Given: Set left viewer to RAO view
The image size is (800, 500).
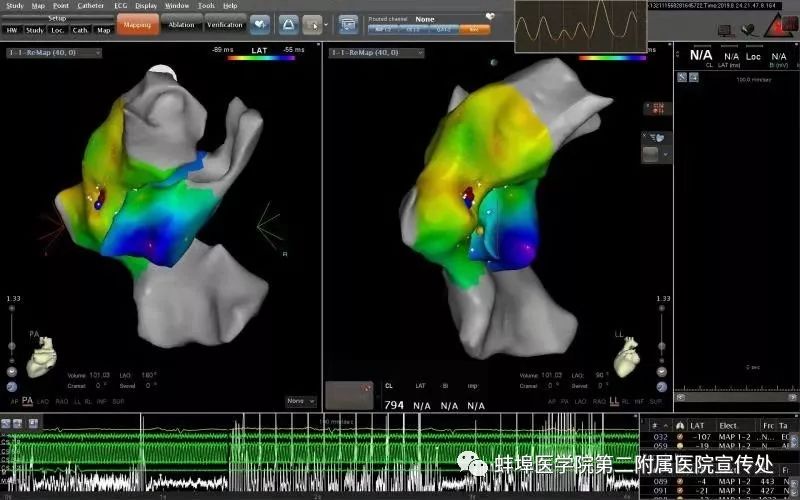Looking at the screenshot, I should 62,402.
